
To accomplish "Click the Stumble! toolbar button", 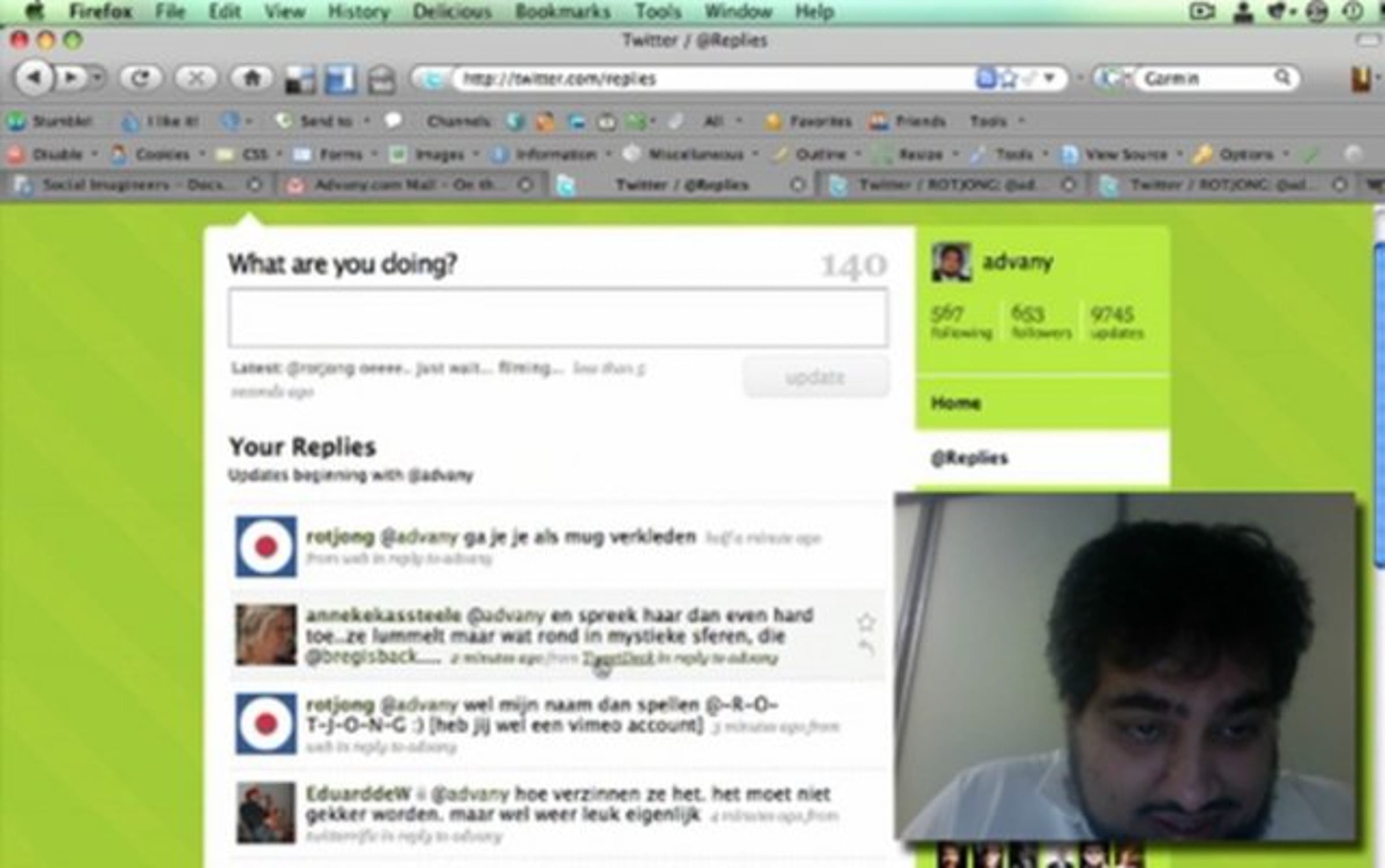I will coord(50,121).
